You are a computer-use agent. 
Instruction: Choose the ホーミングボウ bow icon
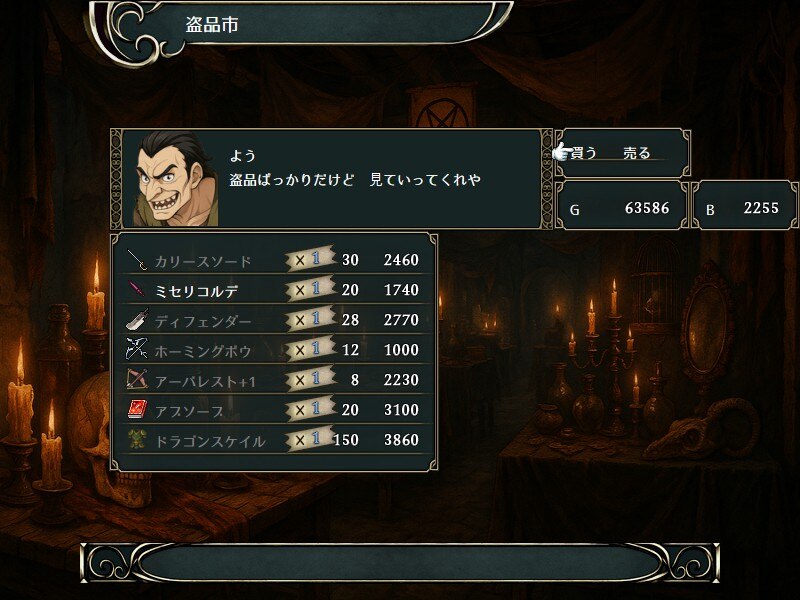pyautogui.click(x=137, y=349)
